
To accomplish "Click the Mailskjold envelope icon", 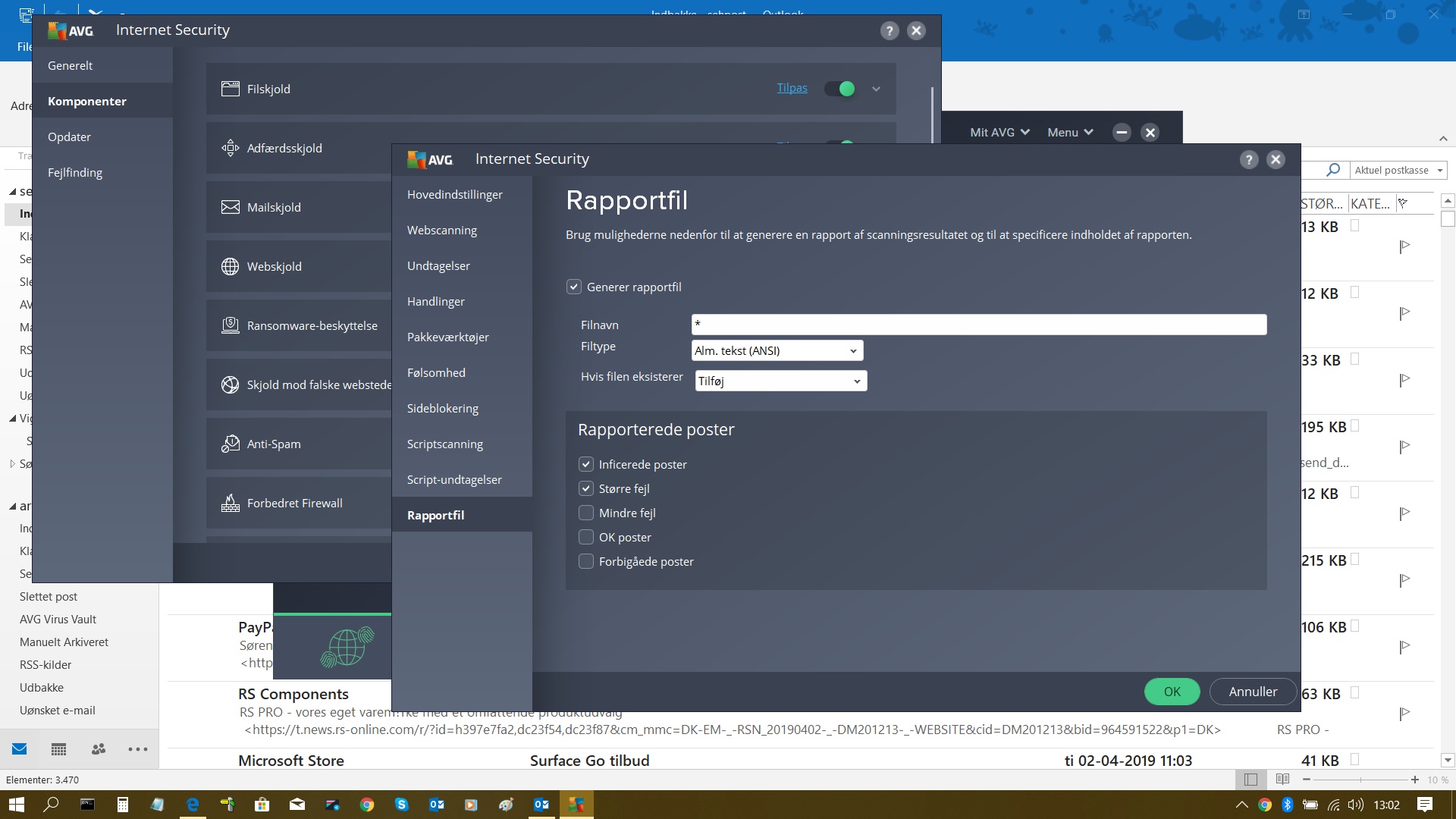I will (231, 207).
